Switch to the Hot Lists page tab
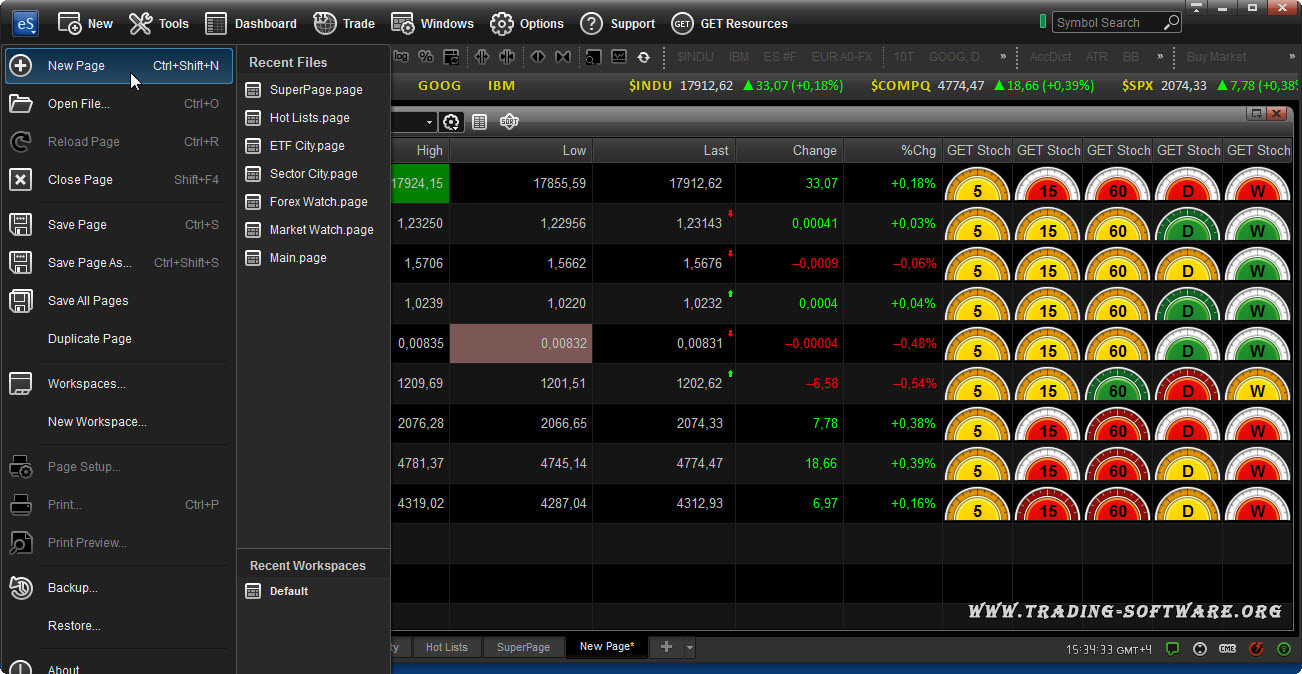This screenshot has height=674, width=1302. (446, 647)
